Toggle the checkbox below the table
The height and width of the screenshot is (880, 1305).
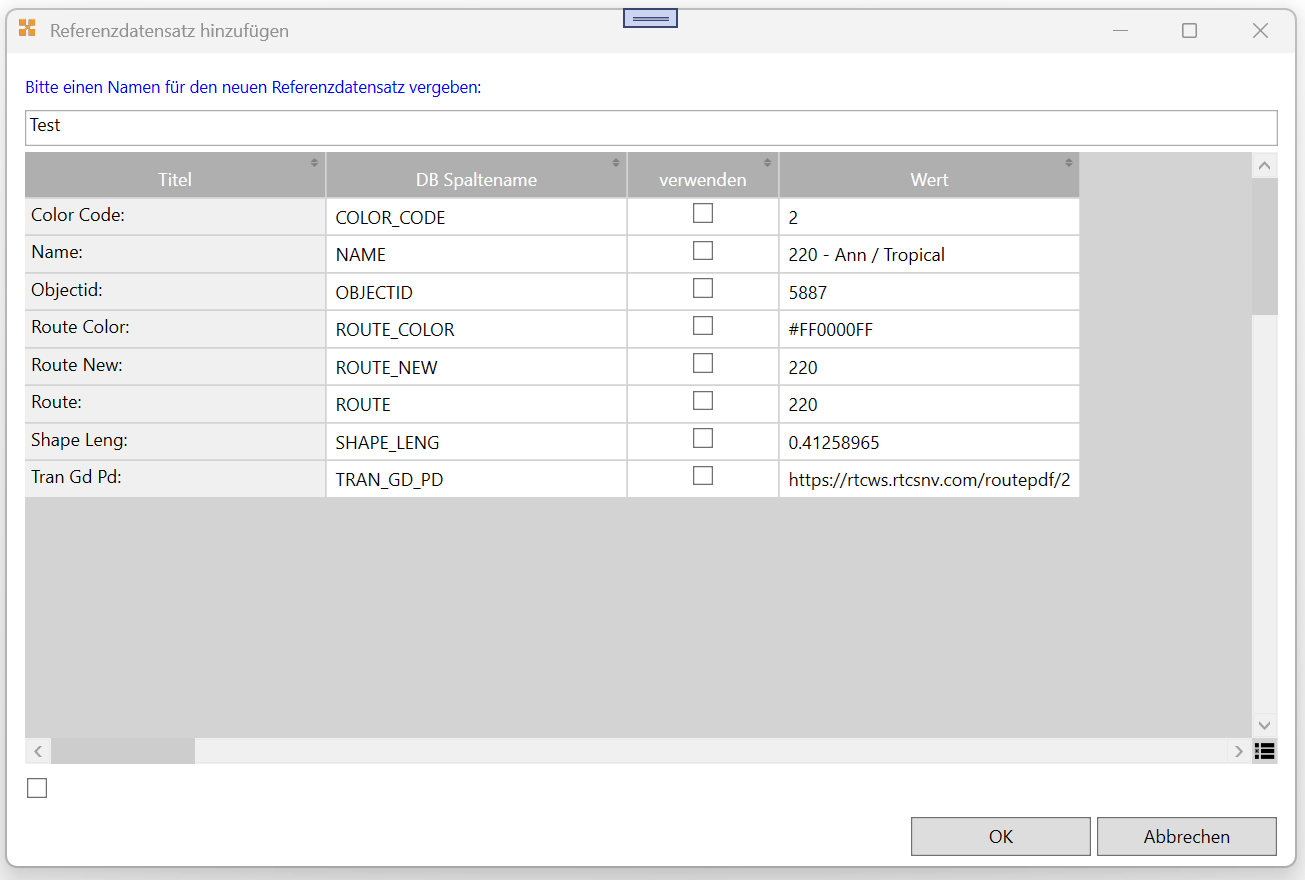coord(37,789)
